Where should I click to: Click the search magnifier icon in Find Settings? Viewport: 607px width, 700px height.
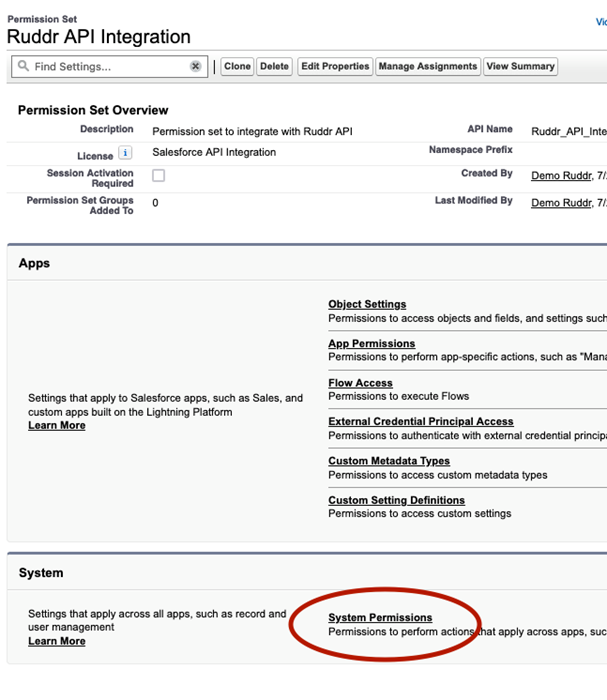pyautogui.click(x=23, y=66)
